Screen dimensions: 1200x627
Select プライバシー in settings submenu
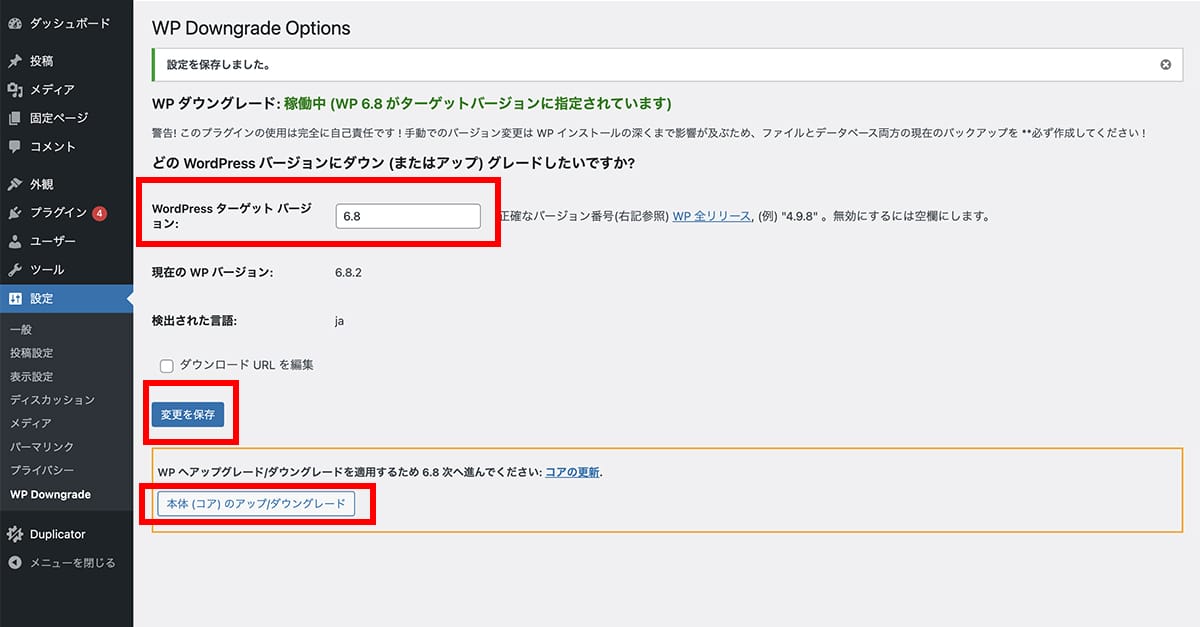(42, 470)
